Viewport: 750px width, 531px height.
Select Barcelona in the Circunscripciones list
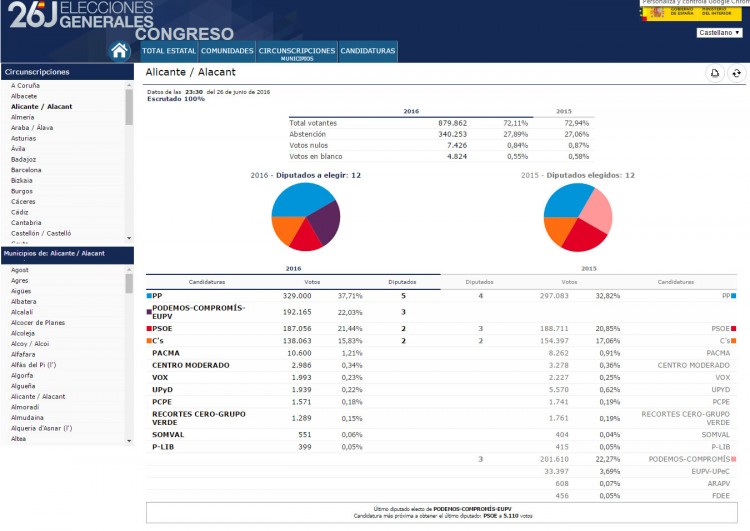click(26, 170)
